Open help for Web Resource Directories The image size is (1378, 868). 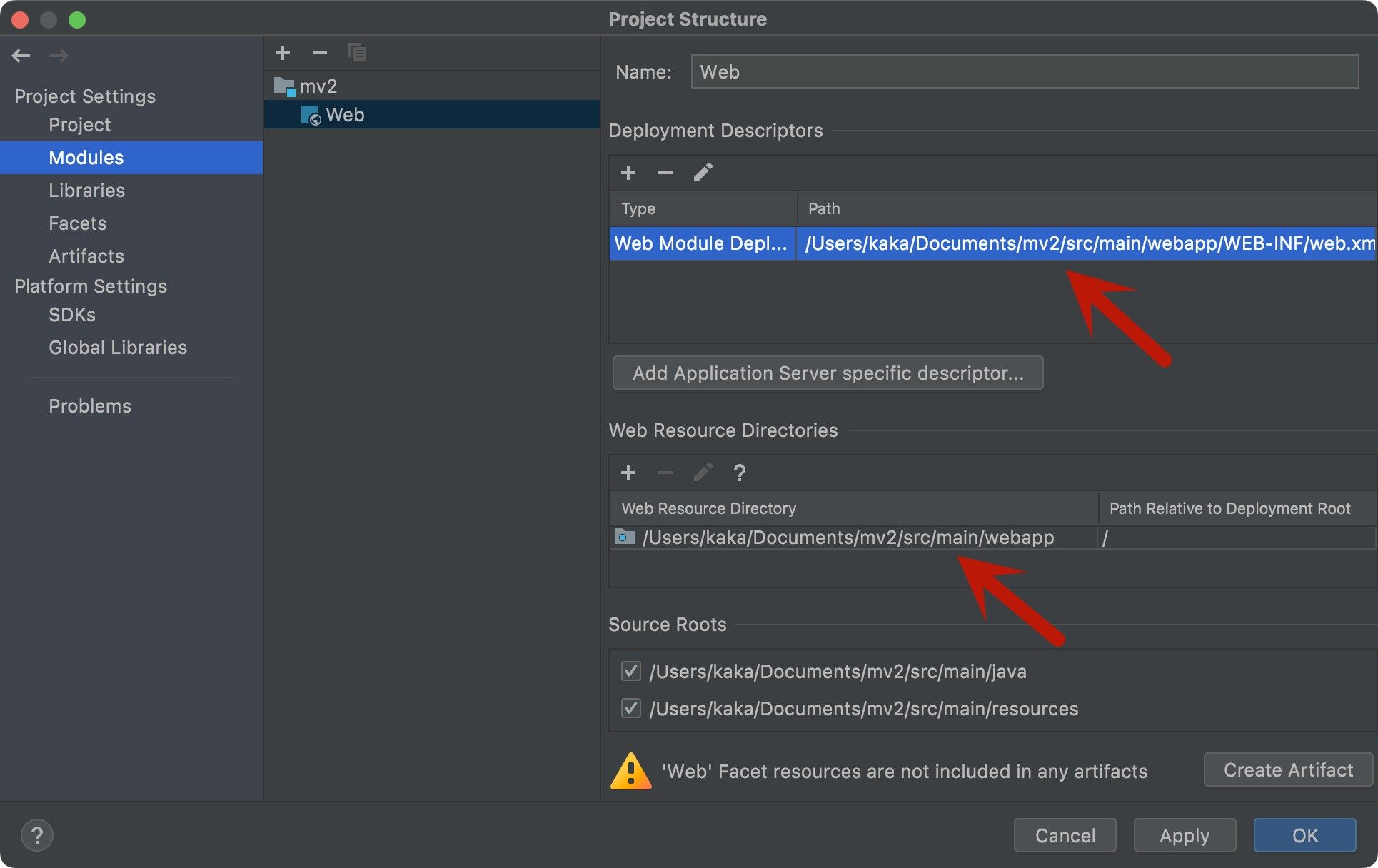click(x=739, y=473)
